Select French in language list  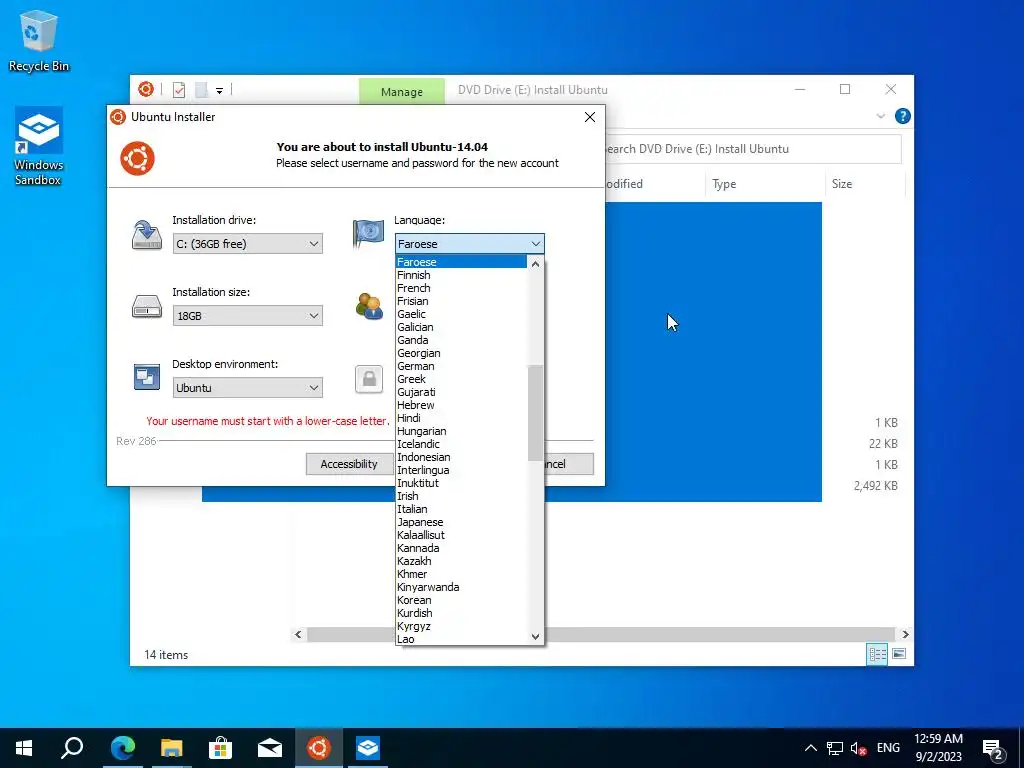click(461, 288)
